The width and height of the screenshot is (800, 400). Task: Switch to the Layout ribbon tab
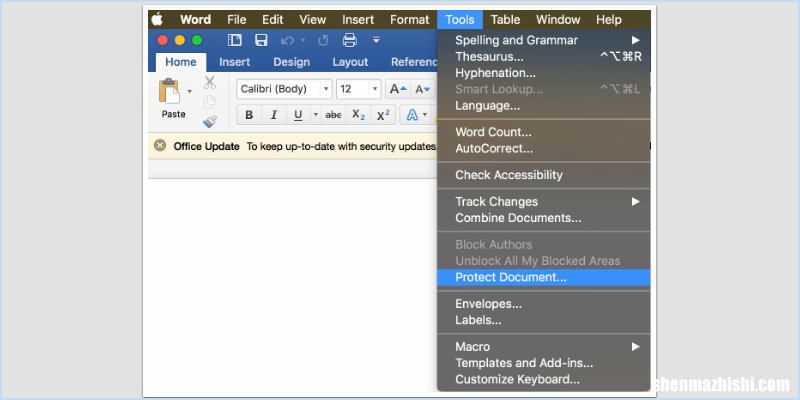[x=350, y=62]
